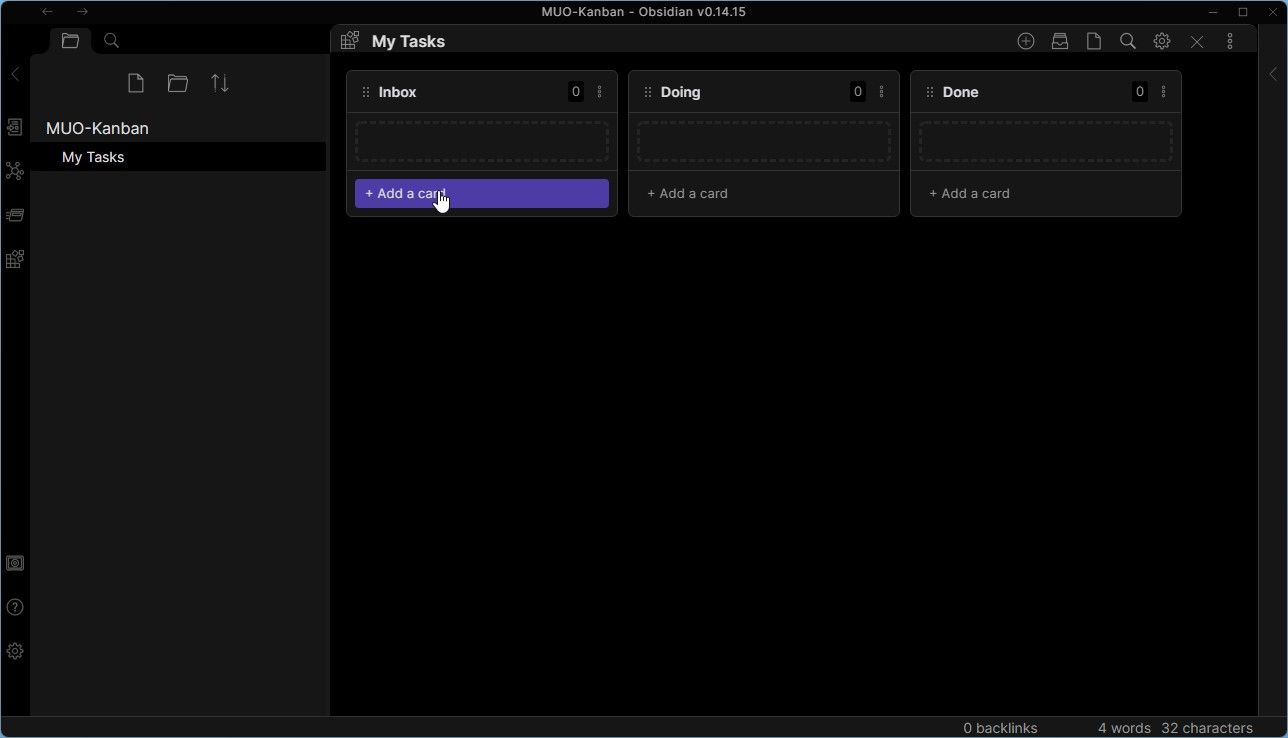Viewport: 1288px width, 738px height.
Task: Navigate back with left arrow
Action: (x=47, y=12)
